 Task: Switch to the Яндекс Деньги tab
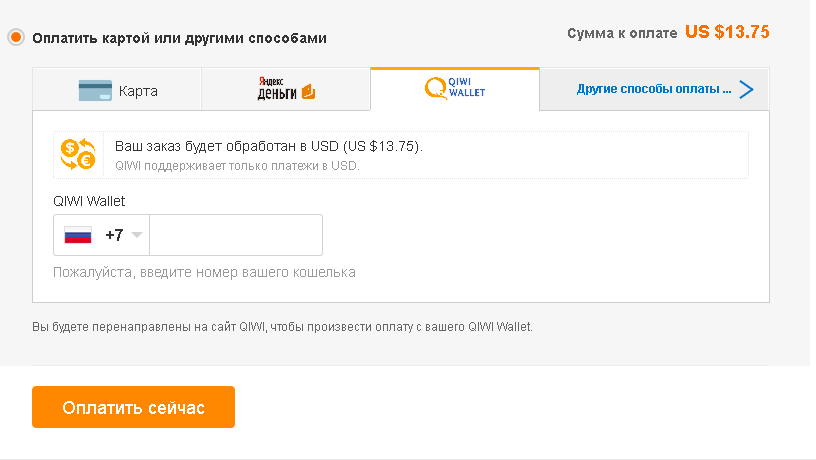(286, 90)
